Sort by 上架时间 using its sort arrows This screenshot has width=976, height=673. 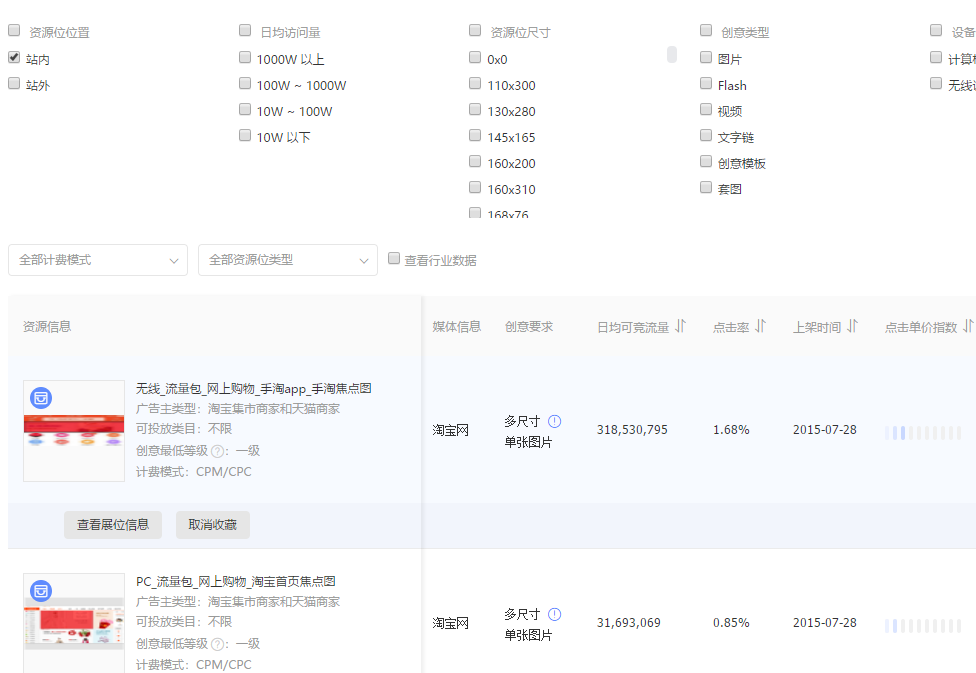(852, 326)
